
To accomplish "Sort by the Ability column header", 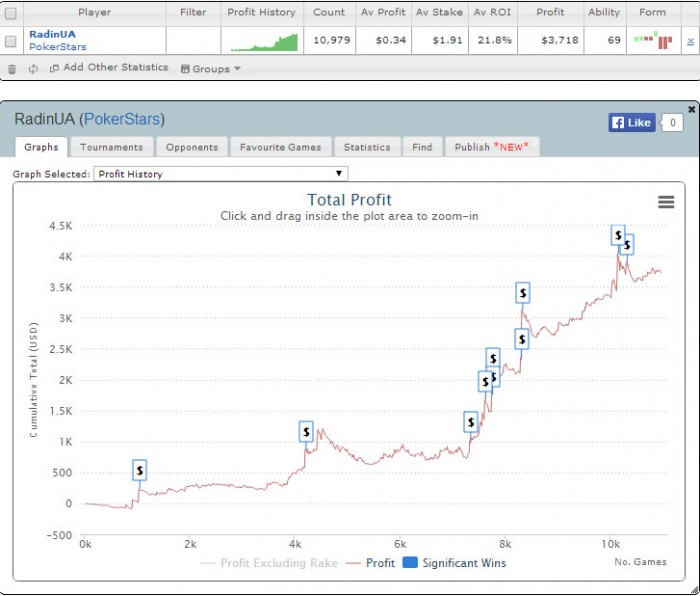I will tap(604, 13).
